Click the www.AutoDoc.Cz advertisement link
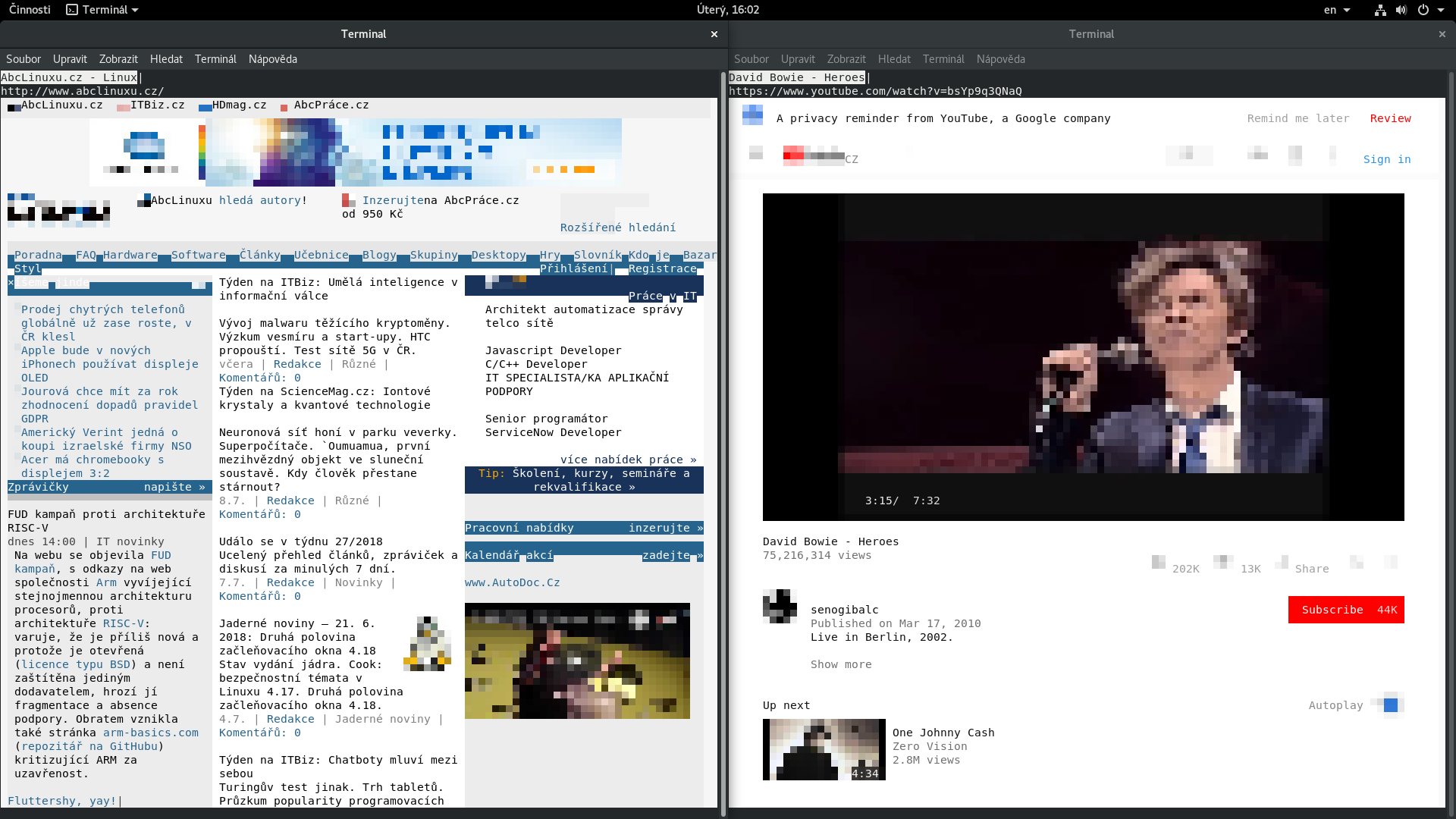 (x=513, y=583)
